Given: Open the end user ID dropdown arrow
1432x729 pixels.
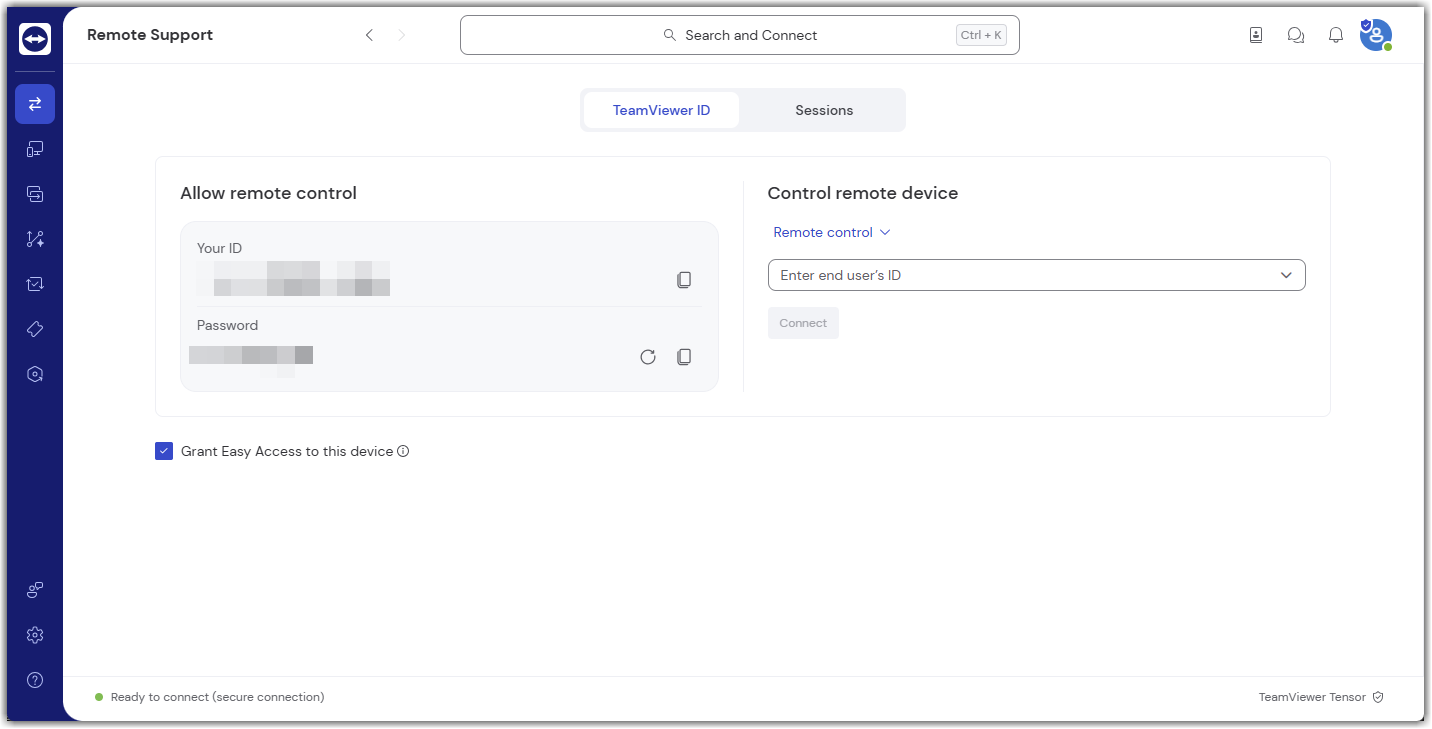Looking at the screenshot, I should tap(1287, 275).
